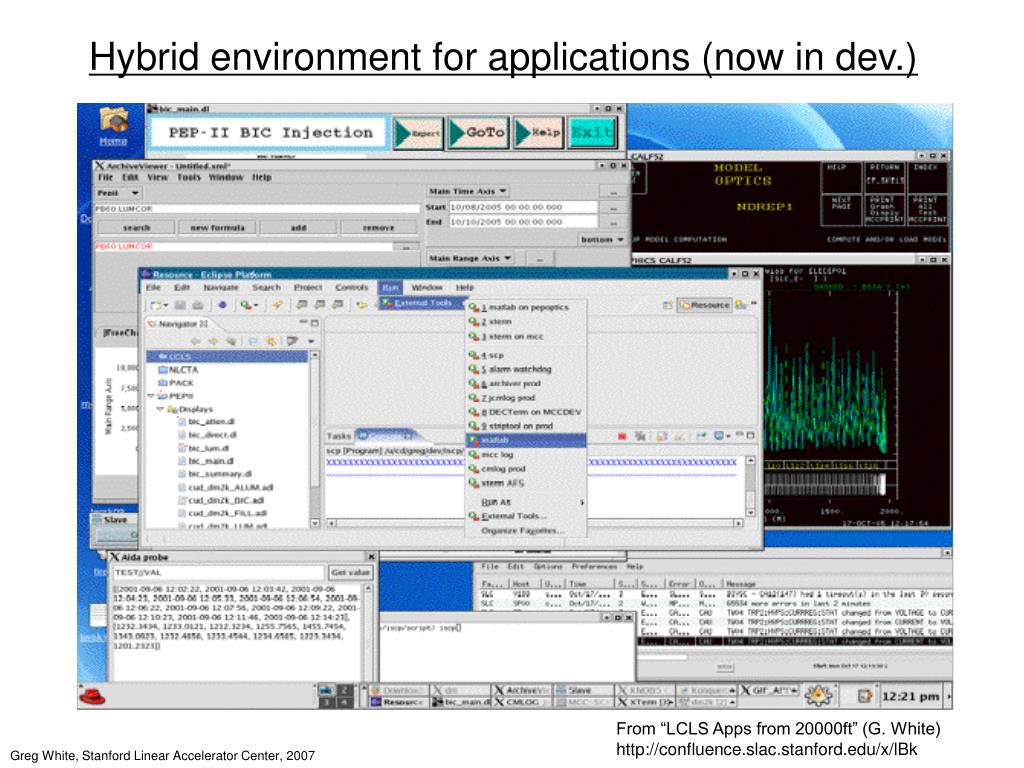Click the red Terminate icon in Console toolbar
Image resolution: width=1024 pixels, height=768 pixels.
[622, 436]
